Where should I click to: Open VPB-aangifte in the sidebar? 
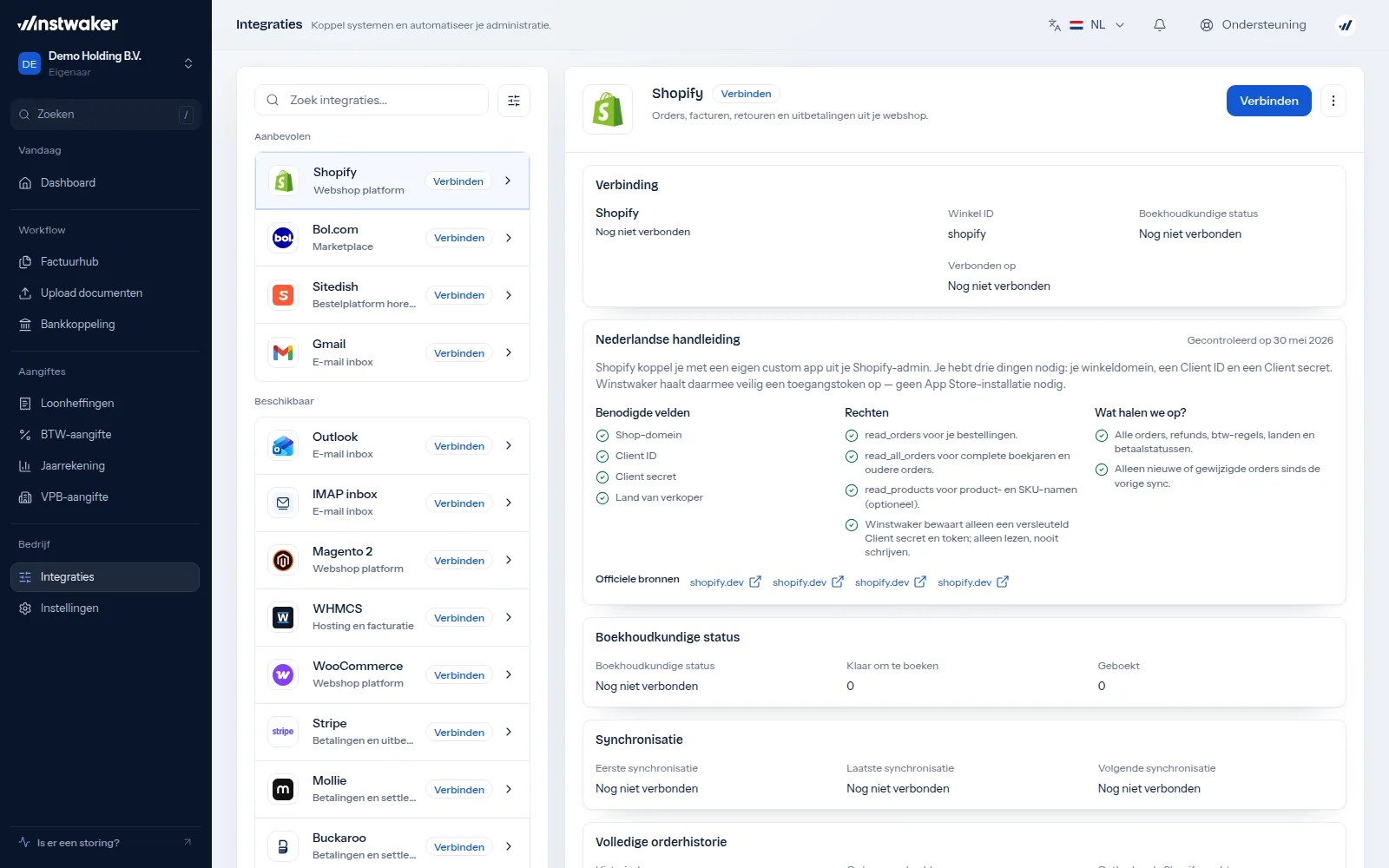(x=105, y=496)
